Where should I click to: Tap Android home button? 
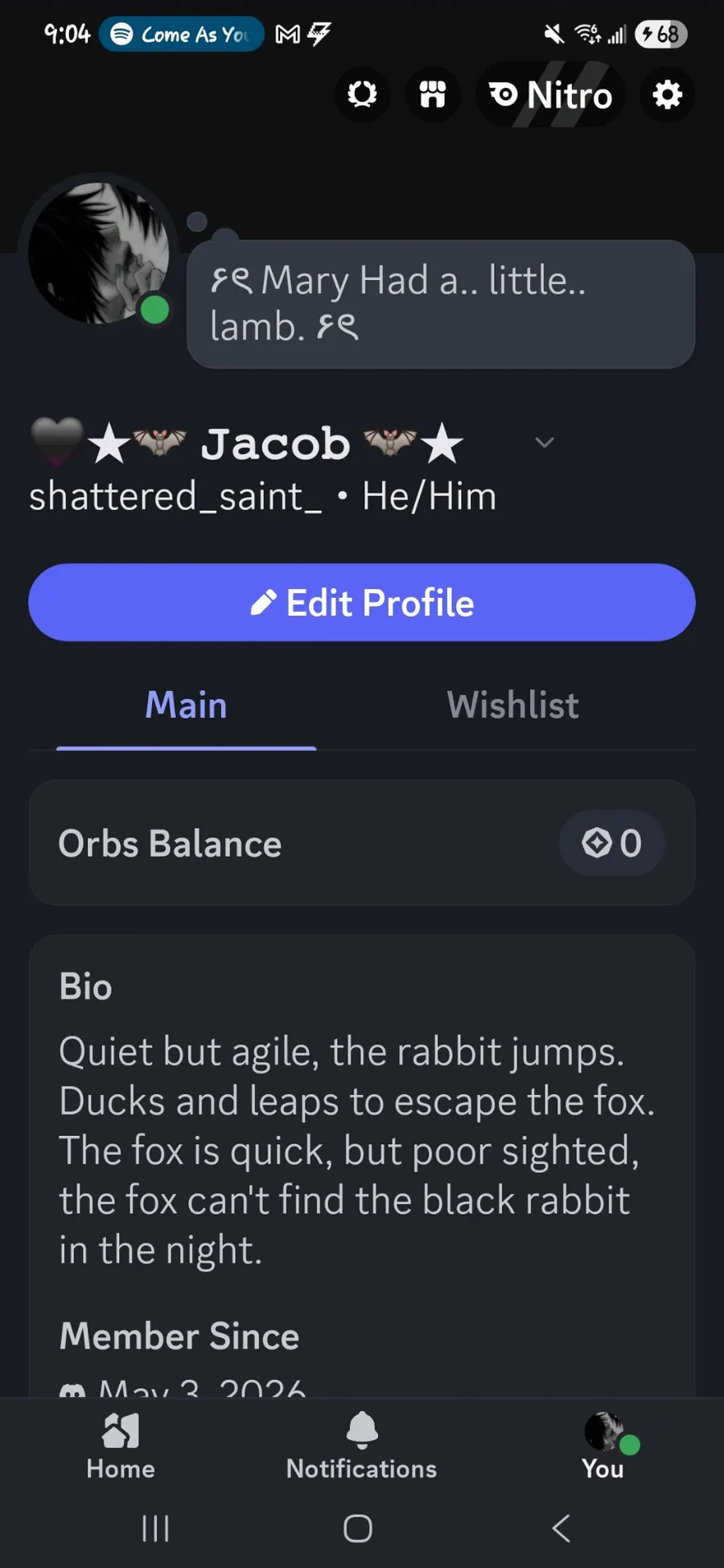pyautogui.click(x=358, y=1528)
